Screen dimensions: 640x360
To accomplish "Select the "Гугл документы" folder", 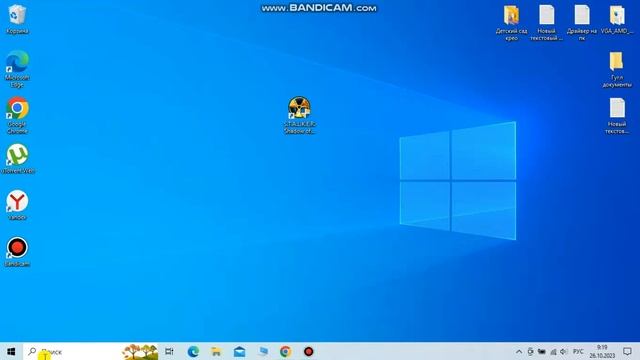I will [x=617, y=69].
